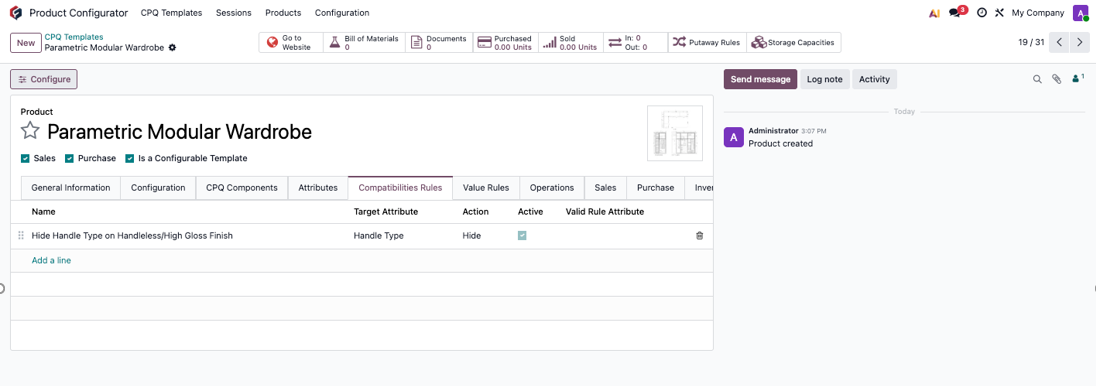Mark product as favorite star

pos(30,131)
